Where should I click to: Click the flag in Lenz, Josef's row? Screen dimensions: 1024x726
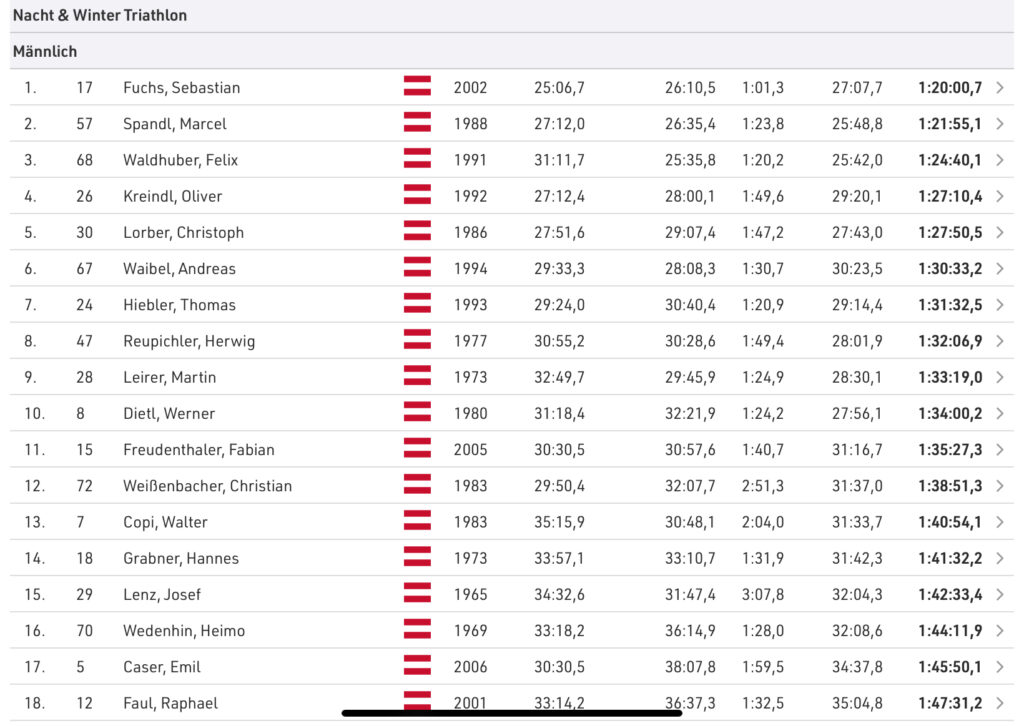(x=417, y=594)
